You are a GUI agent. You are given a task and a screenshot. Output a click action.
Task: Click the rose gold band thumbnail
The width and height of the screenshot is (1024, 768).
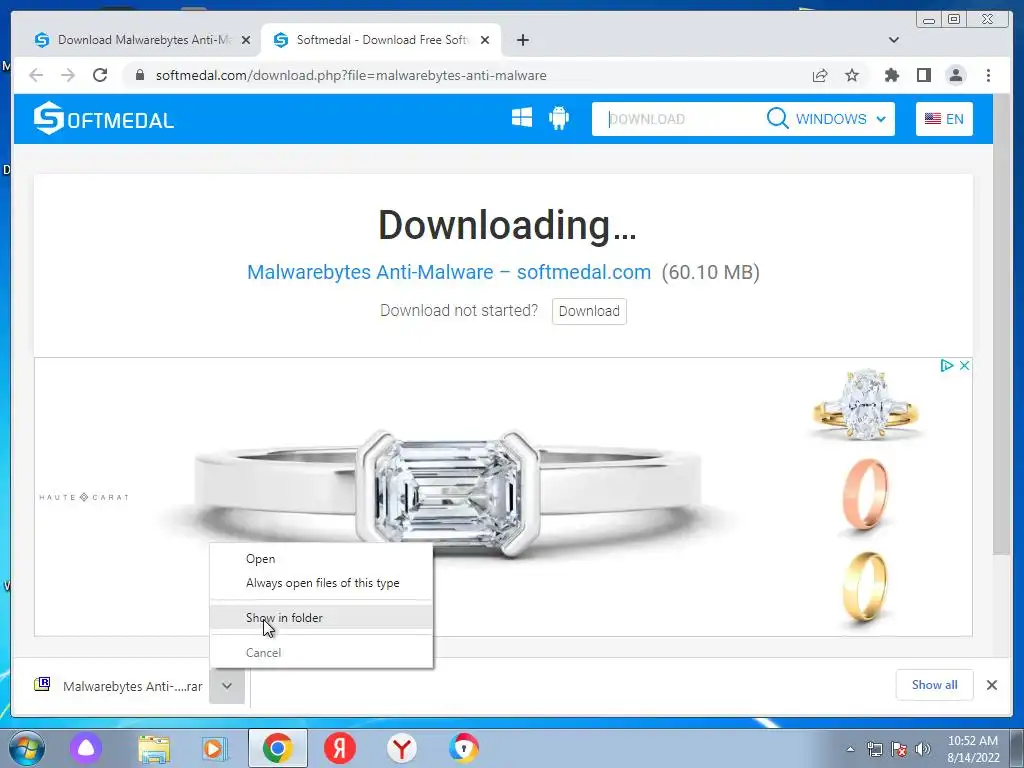pyautogui.click(x=866, y=495)
